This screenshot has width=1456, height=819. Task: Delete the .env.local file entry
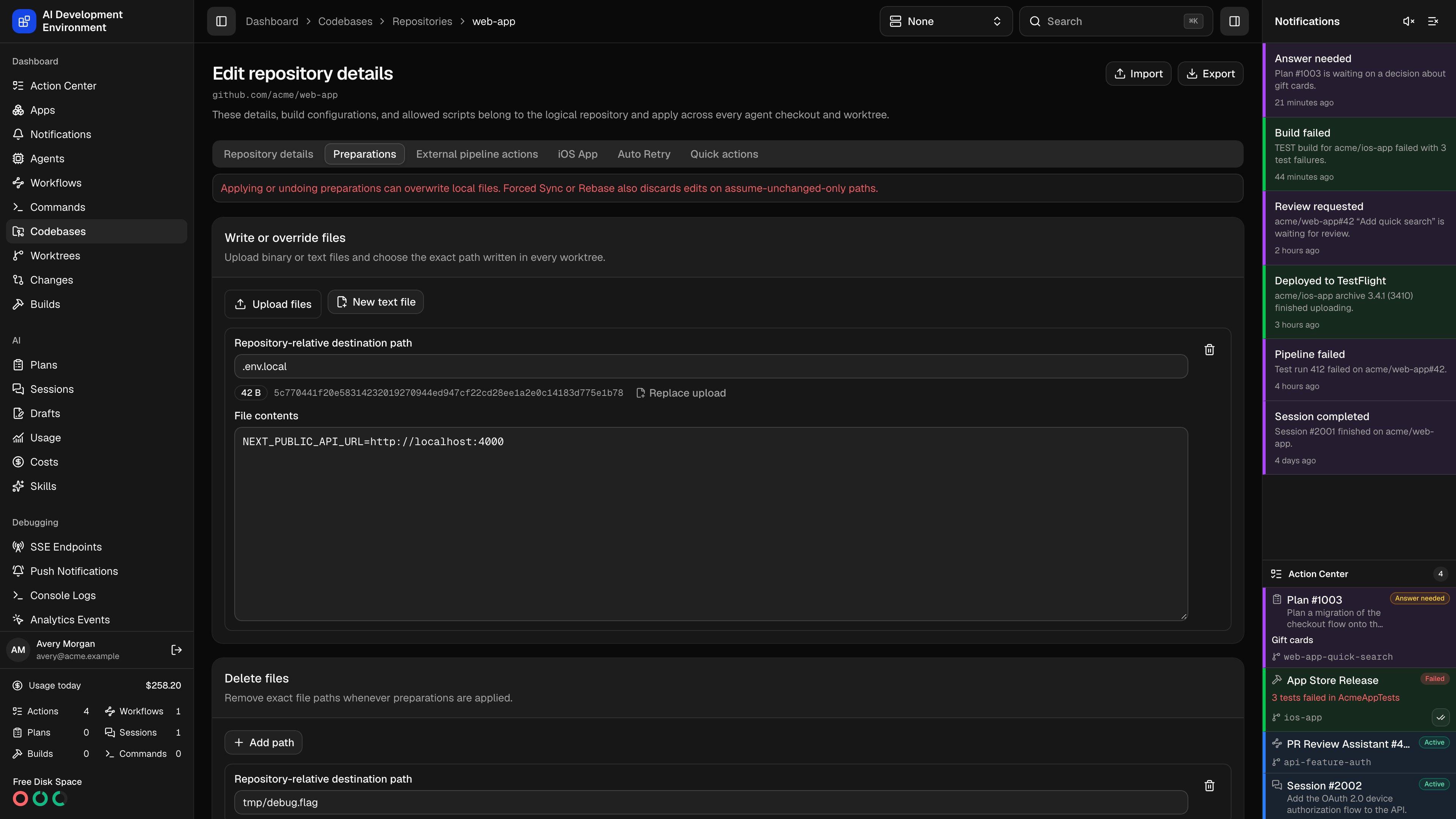(1209, 350)
